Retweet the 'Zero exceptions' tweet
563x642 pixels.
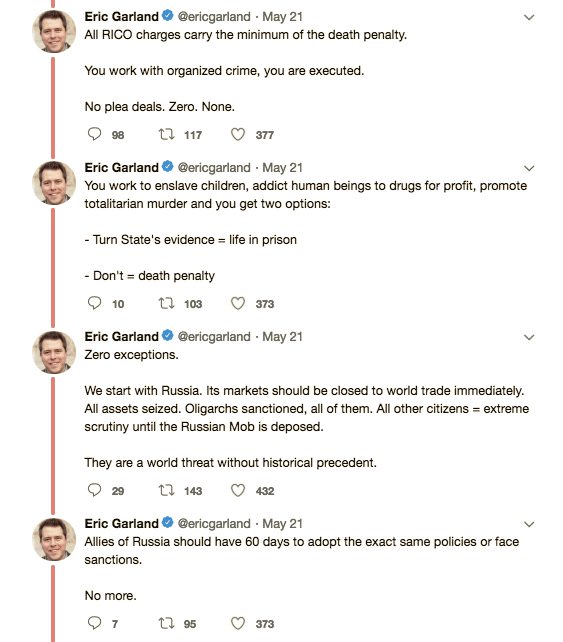coord(166,490)
